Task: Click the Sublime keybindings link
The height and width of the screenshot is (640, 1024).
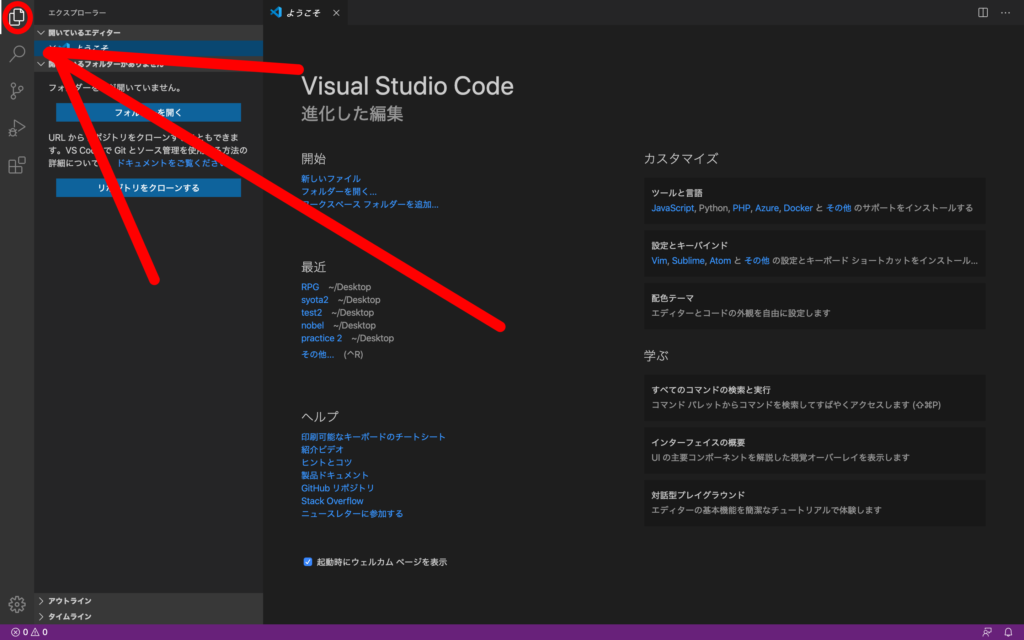Action: point(688,261)
